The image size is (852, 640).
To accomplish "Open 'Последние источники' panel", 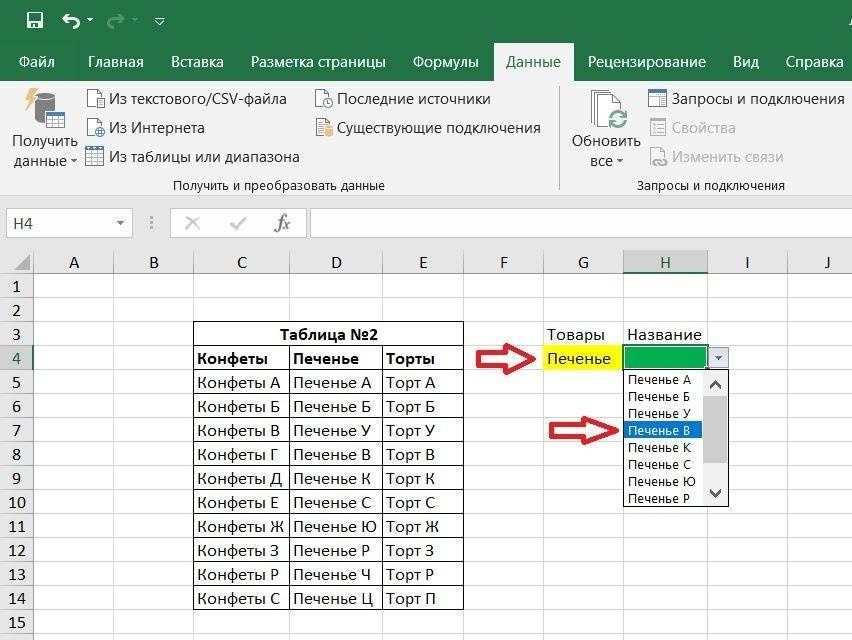I will click(x=413, y=99).
